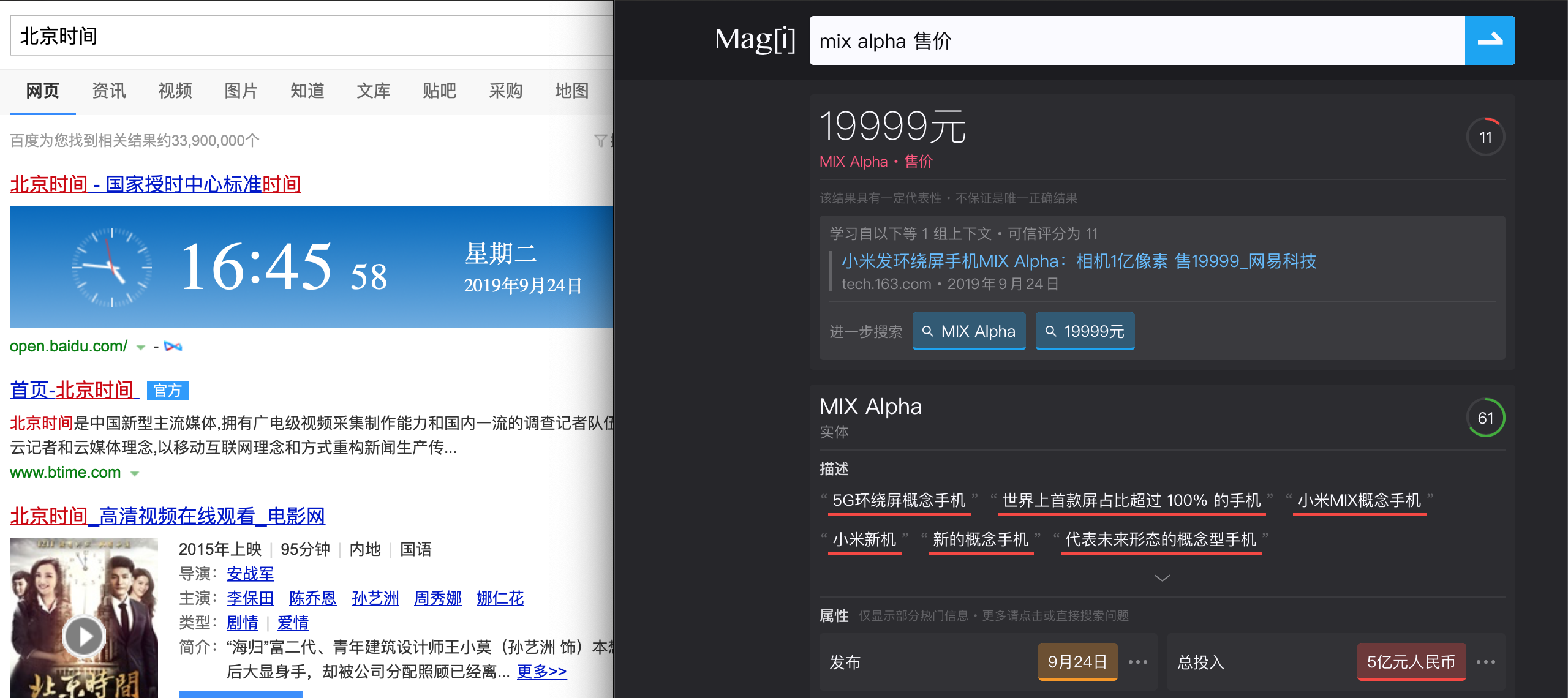The height and width of the screenshot is (698, 1568).
Task: Open 北京时间 - 国家授时中心标准时间 result
Action: point(156,184)
